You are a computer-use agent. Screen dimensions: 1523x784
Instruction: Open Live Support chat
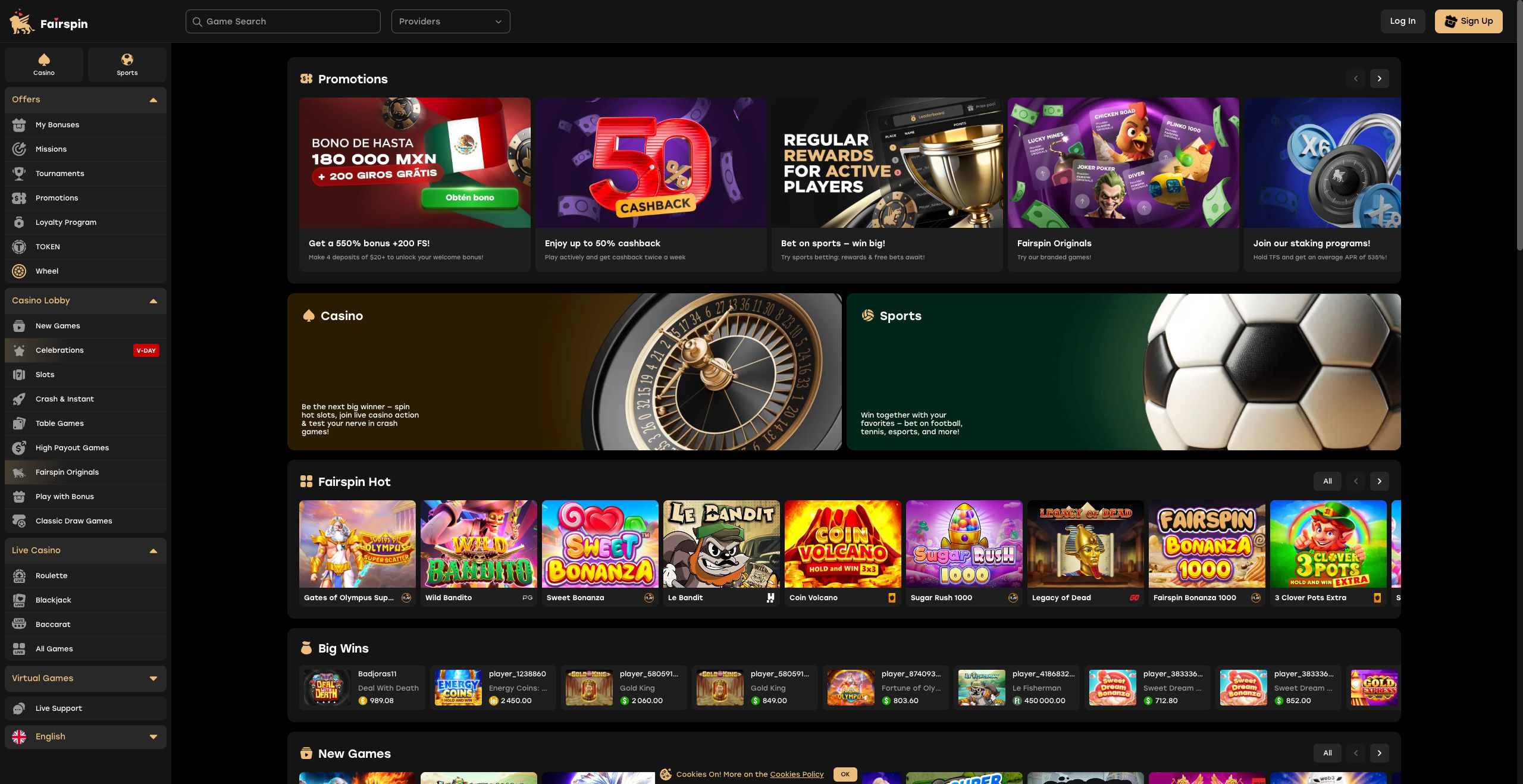coord(58,708)
